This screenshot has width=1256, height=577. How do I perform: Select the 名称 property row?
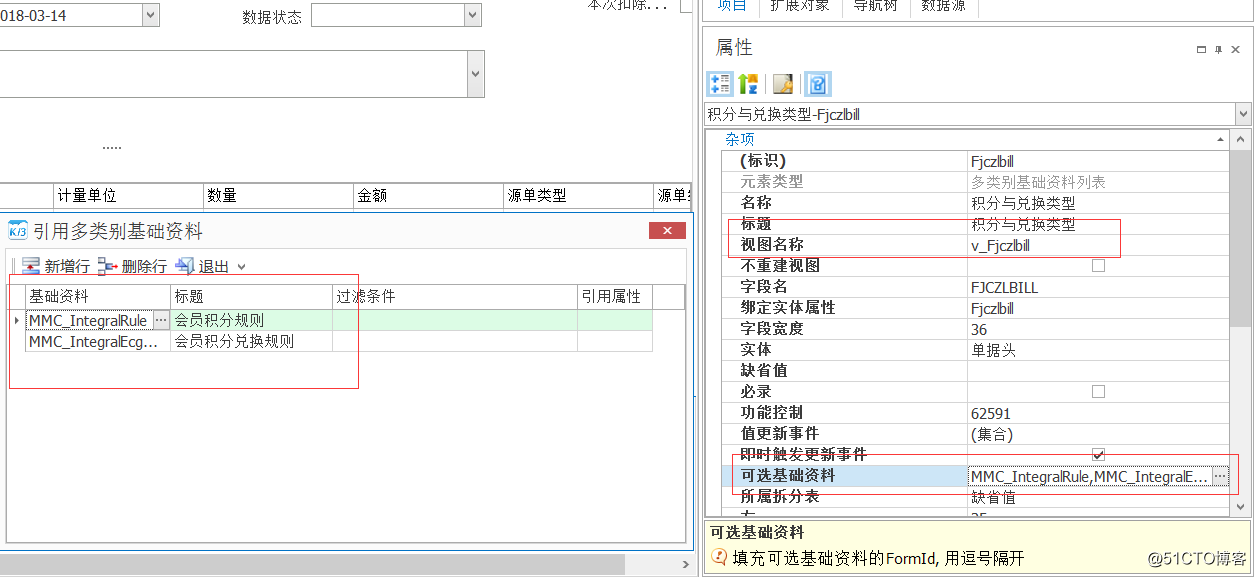coord(975,203)
